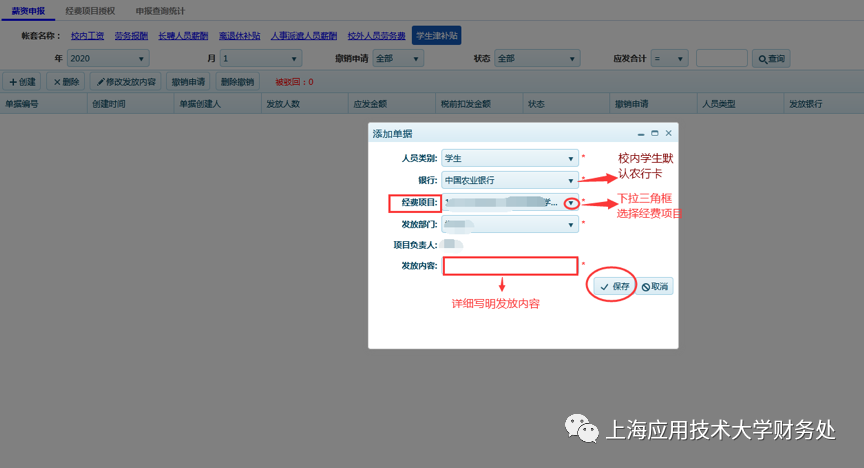Click the 发放内容 text field

click(x=510, y=266)
